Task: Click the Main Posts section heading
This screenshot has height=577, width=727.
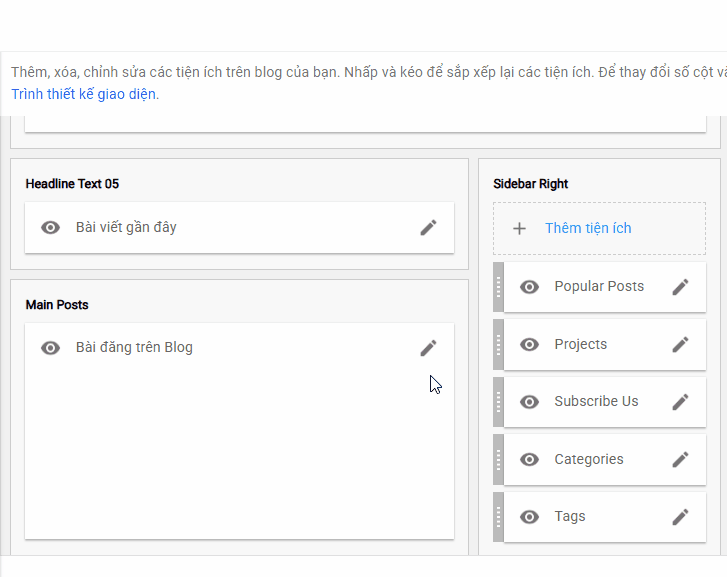Action: [57, 305]
